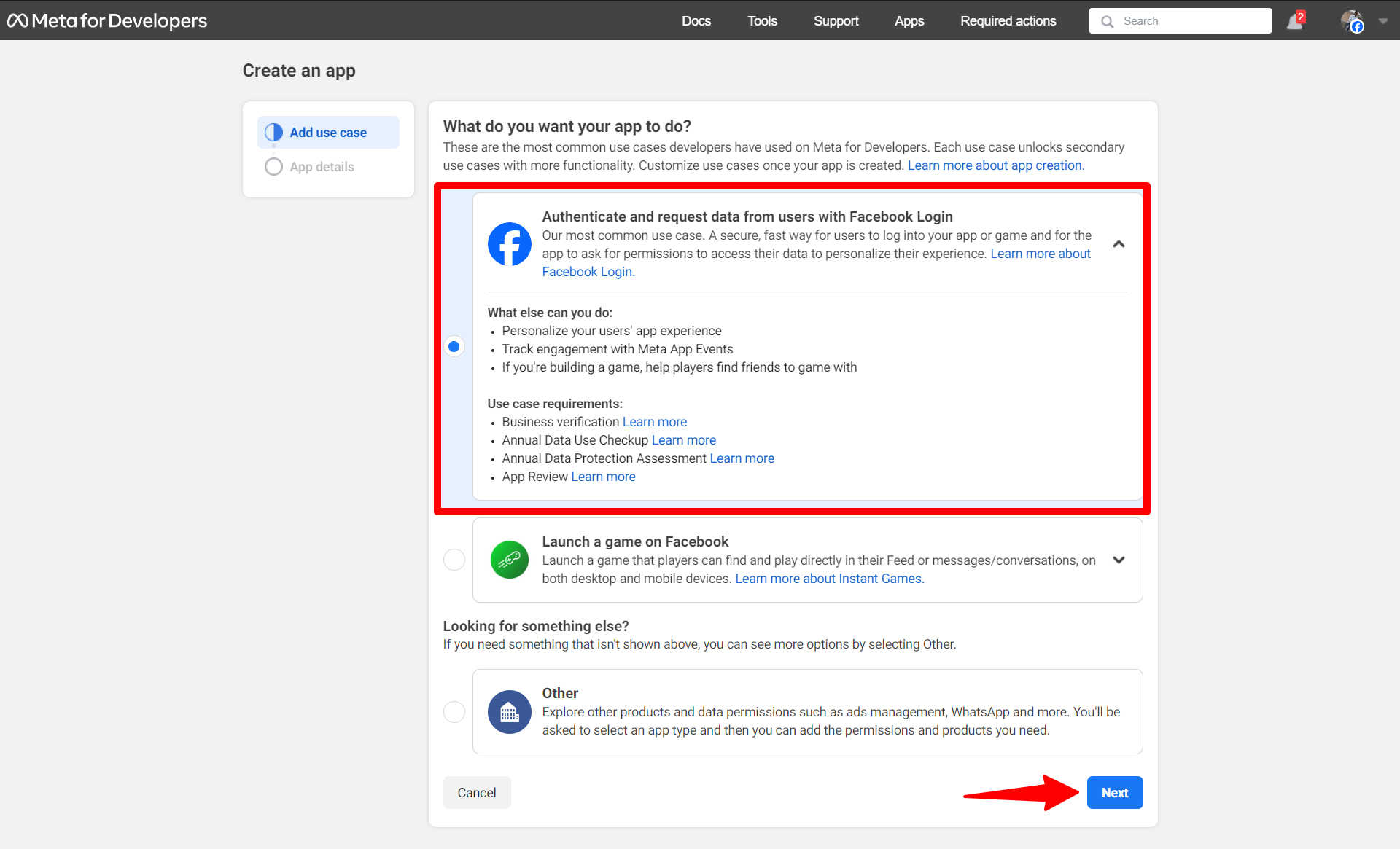Collapse the Facebook Login card details
The height and width of the screenshot is (849, 1400).
click(x=1119, y=243)
